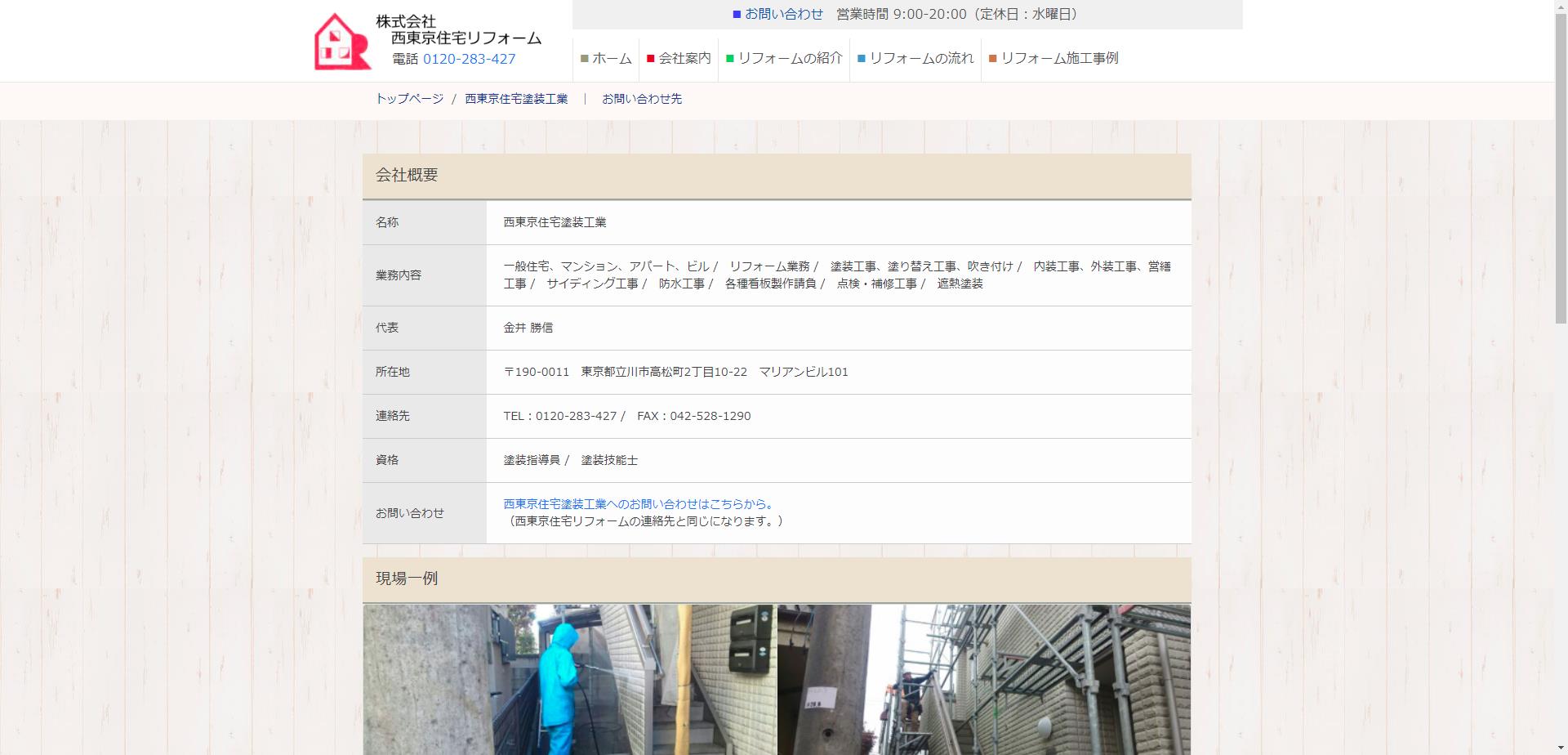
Task: Click the TEL and FAX text in 連絡先 row
Action: [x=626, y=416]
